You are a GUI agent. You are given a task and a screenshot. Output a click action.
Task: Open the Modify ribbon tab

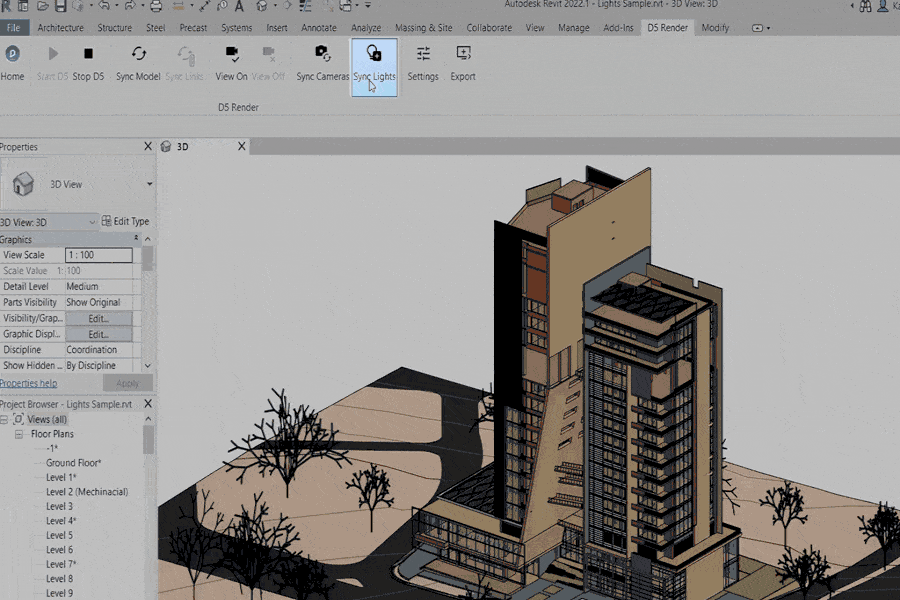point(715,28)
